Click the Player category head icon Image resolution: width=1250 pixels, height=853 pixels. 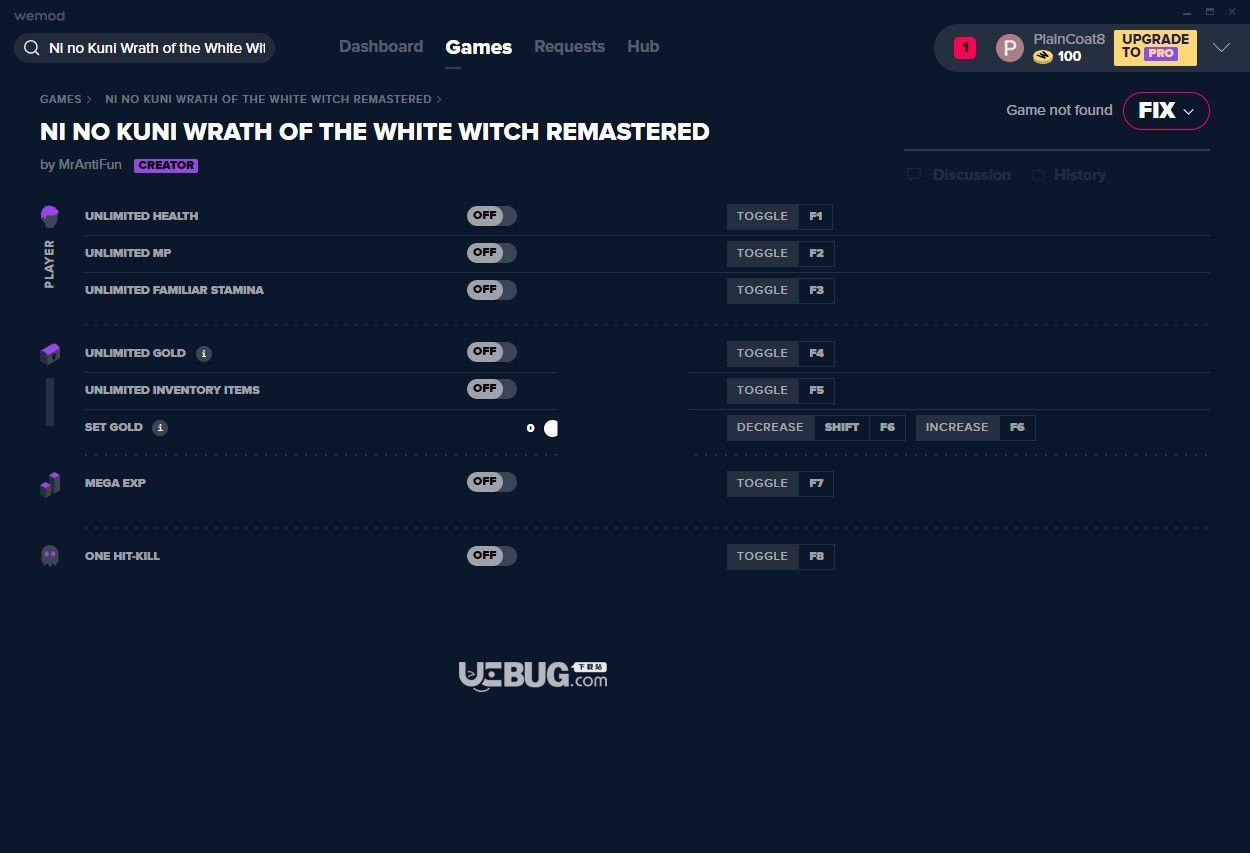click(50, 215)
